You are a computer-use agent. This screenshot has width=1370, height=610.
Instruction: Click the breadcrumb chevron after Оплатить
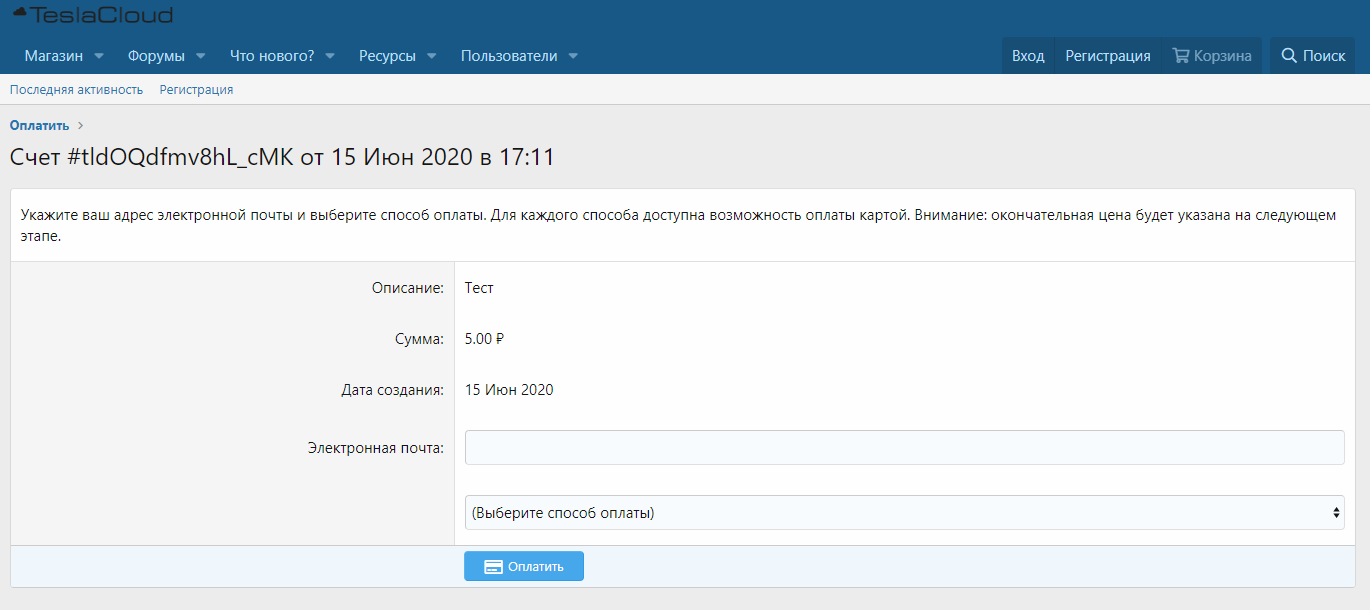click(x=81, y=125)
